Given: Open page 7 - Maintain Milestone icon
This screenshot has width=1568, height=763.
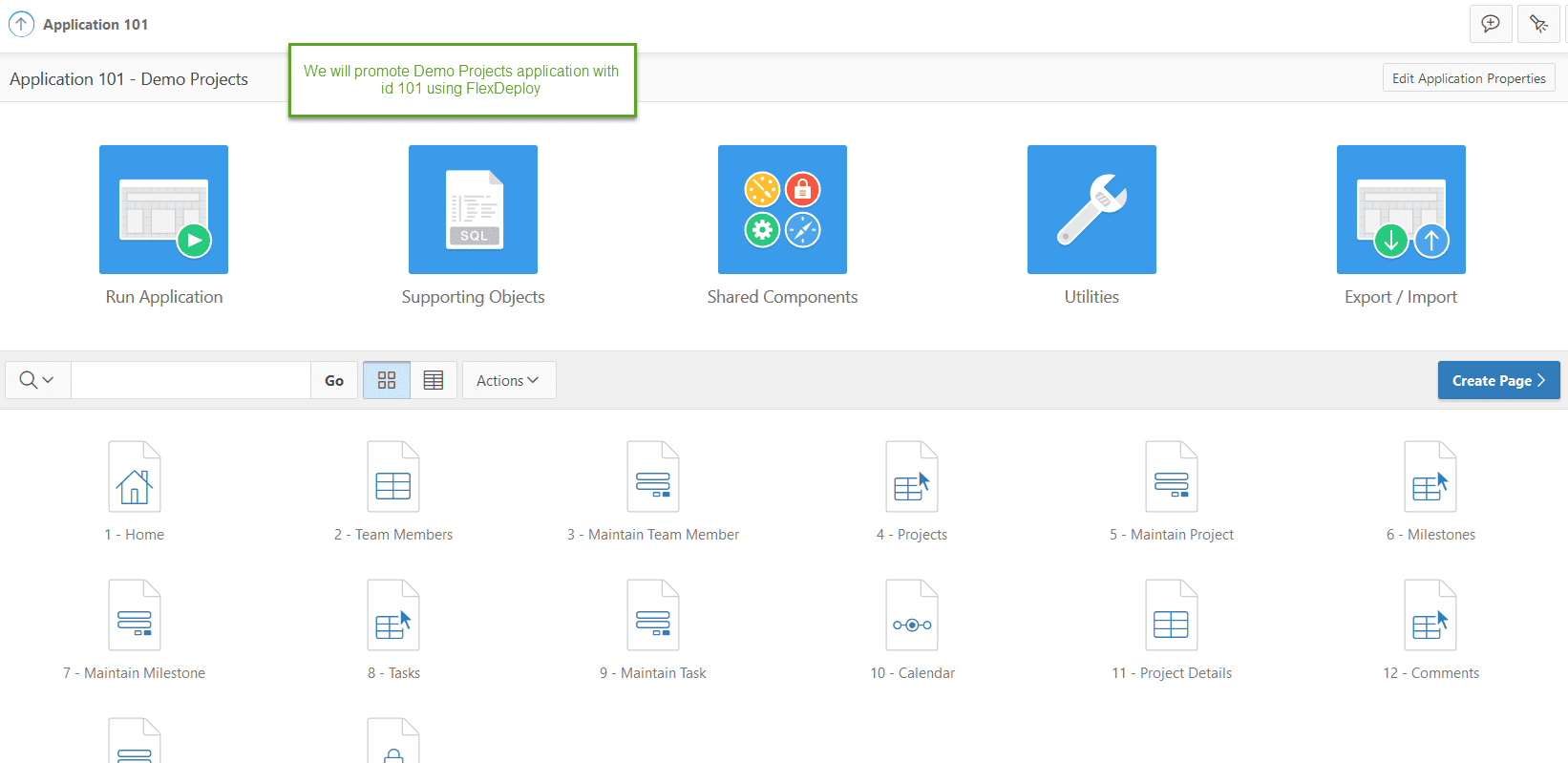Looking at the screenshot, I should pos(135,615).
